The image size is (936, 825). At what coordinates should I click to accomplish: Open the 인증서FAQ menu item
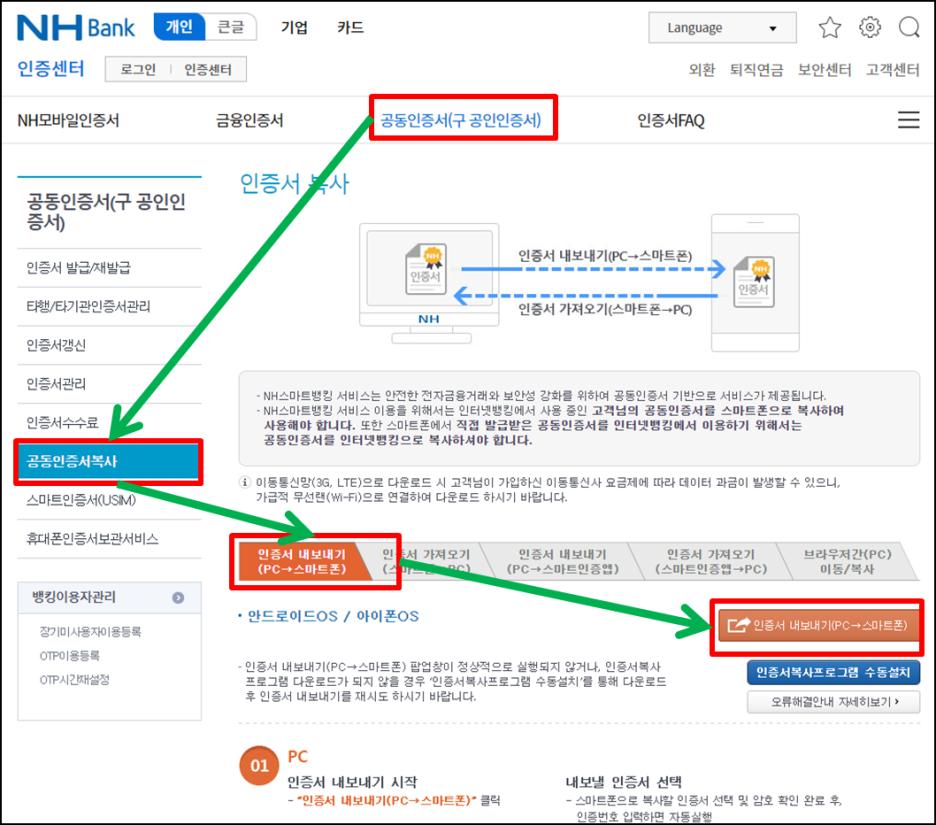671,121
